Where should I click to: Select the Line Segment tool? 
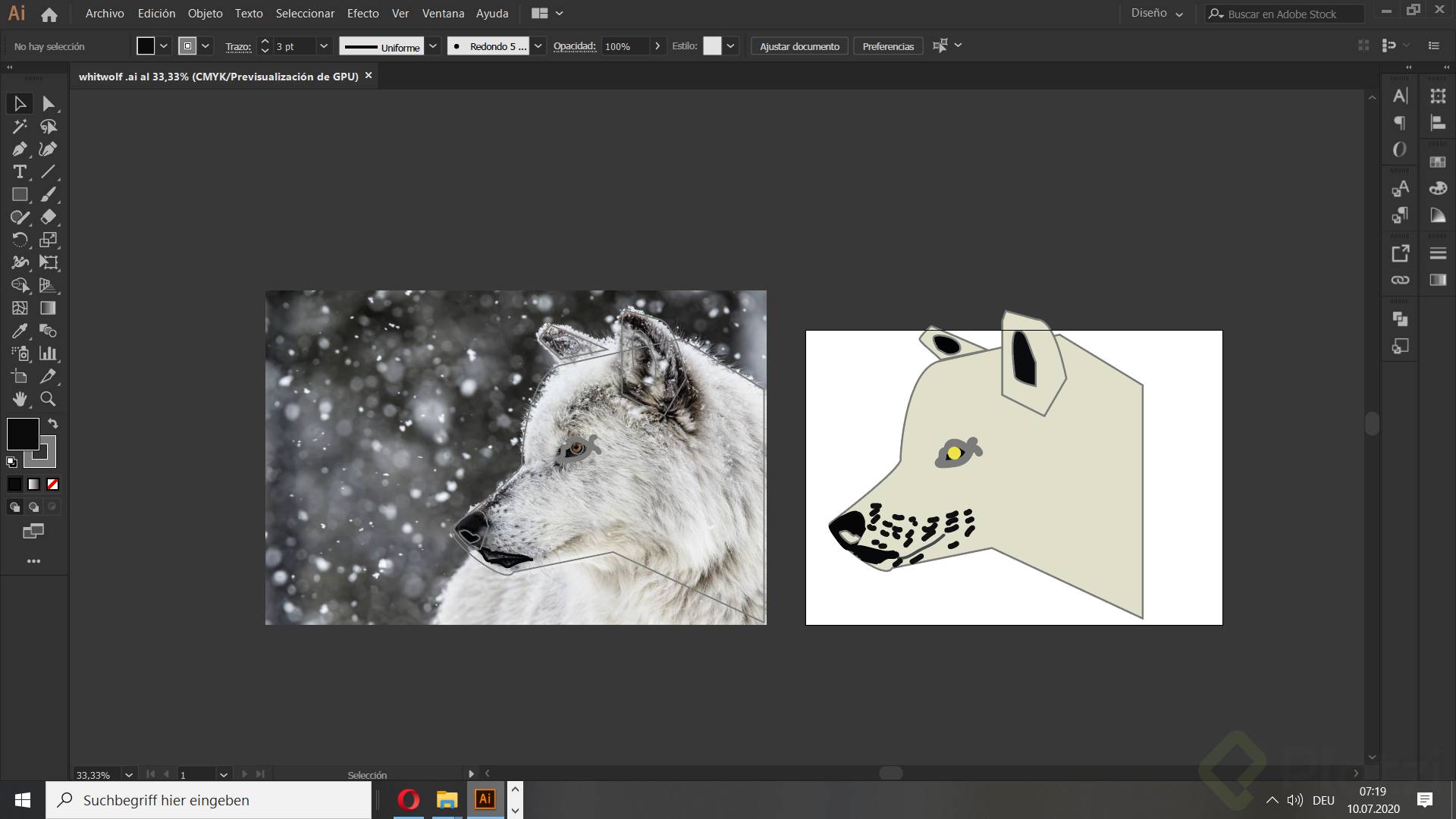coord(49,171)
